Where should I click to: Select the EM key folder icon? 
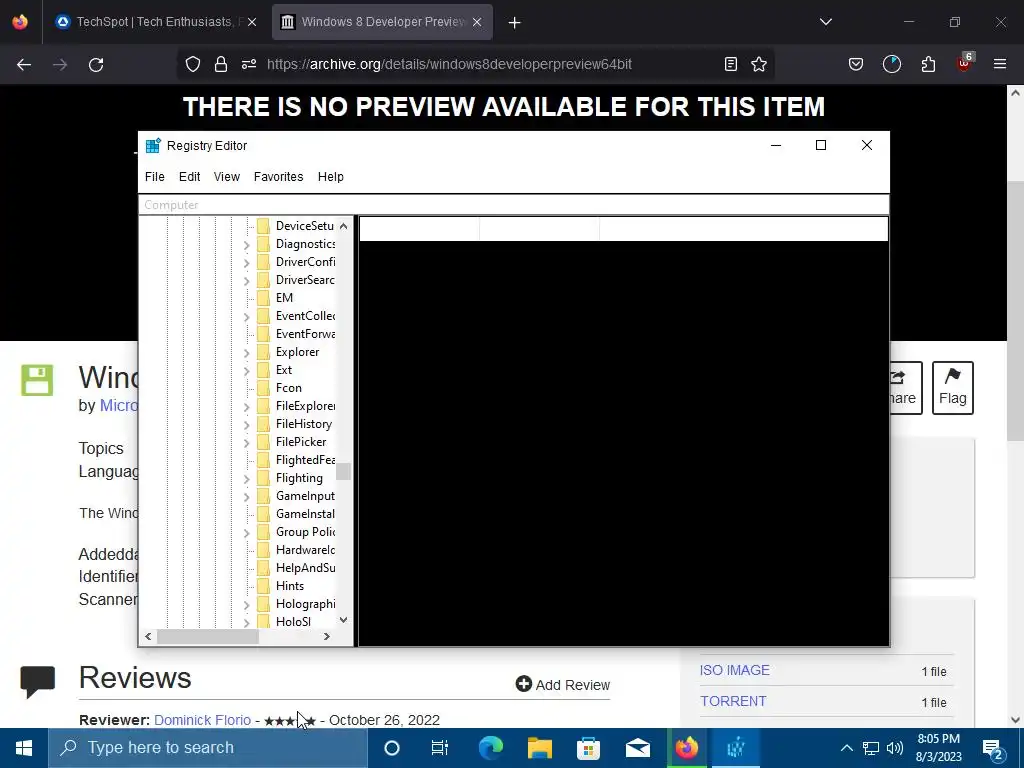[263, 298]
